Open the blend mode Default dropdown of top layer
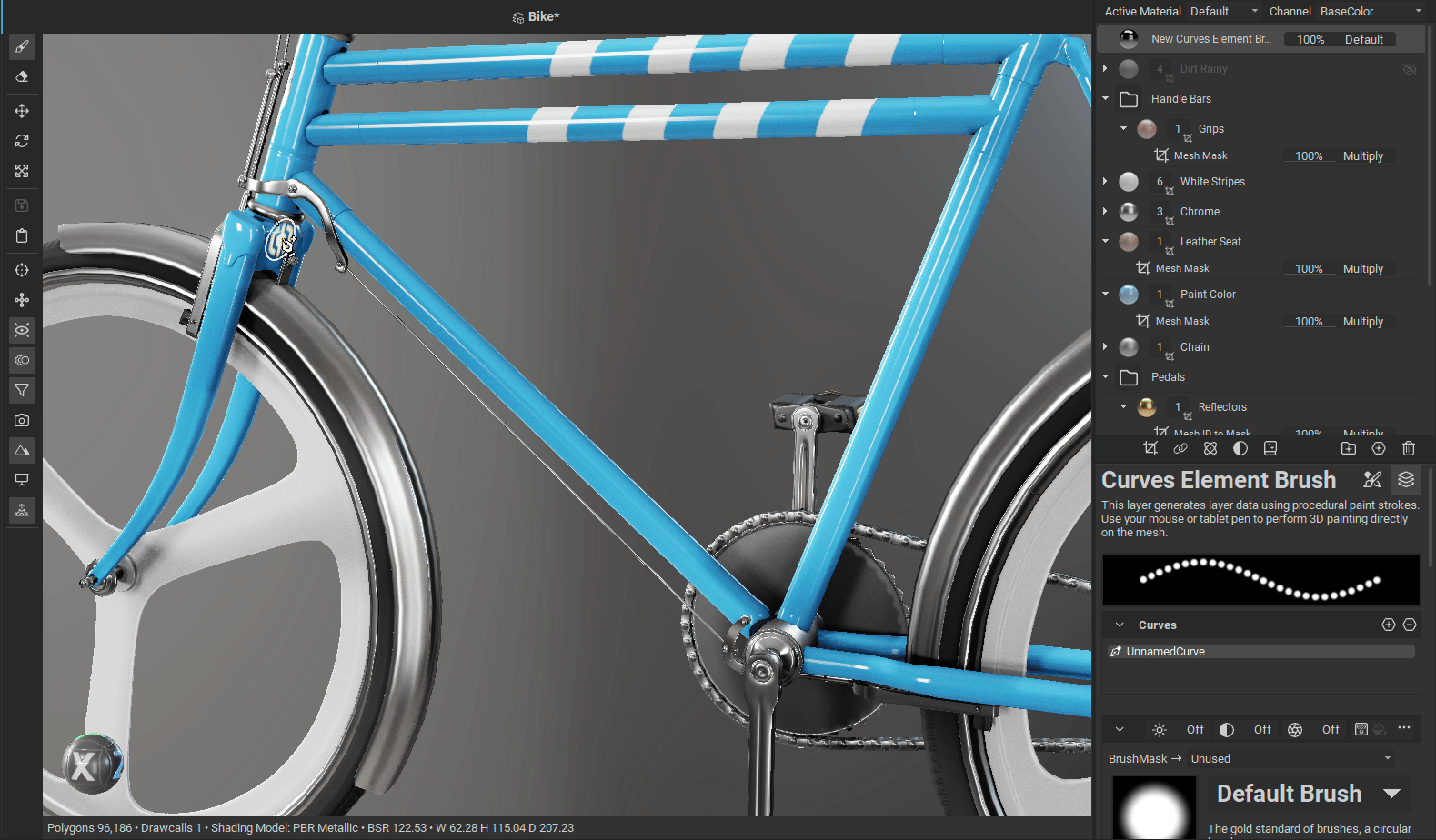This screenshot has width=1436, height=840. point(1363,39)
